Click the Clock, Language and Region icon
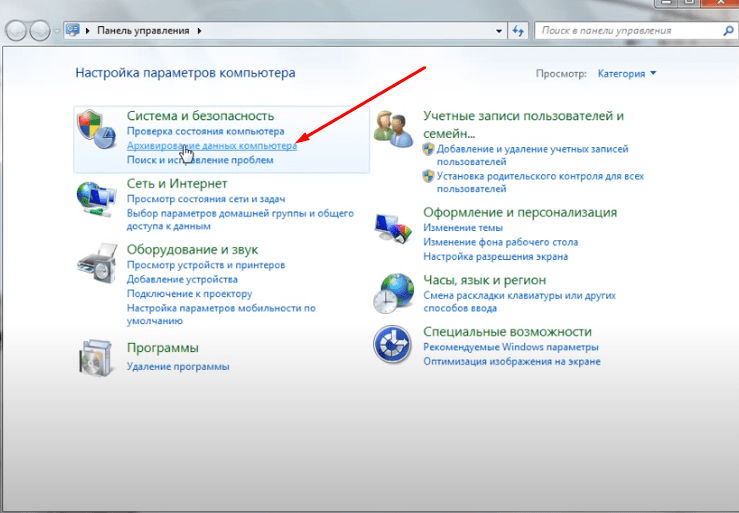Screen dimensions: 739x513 [393, 292]
